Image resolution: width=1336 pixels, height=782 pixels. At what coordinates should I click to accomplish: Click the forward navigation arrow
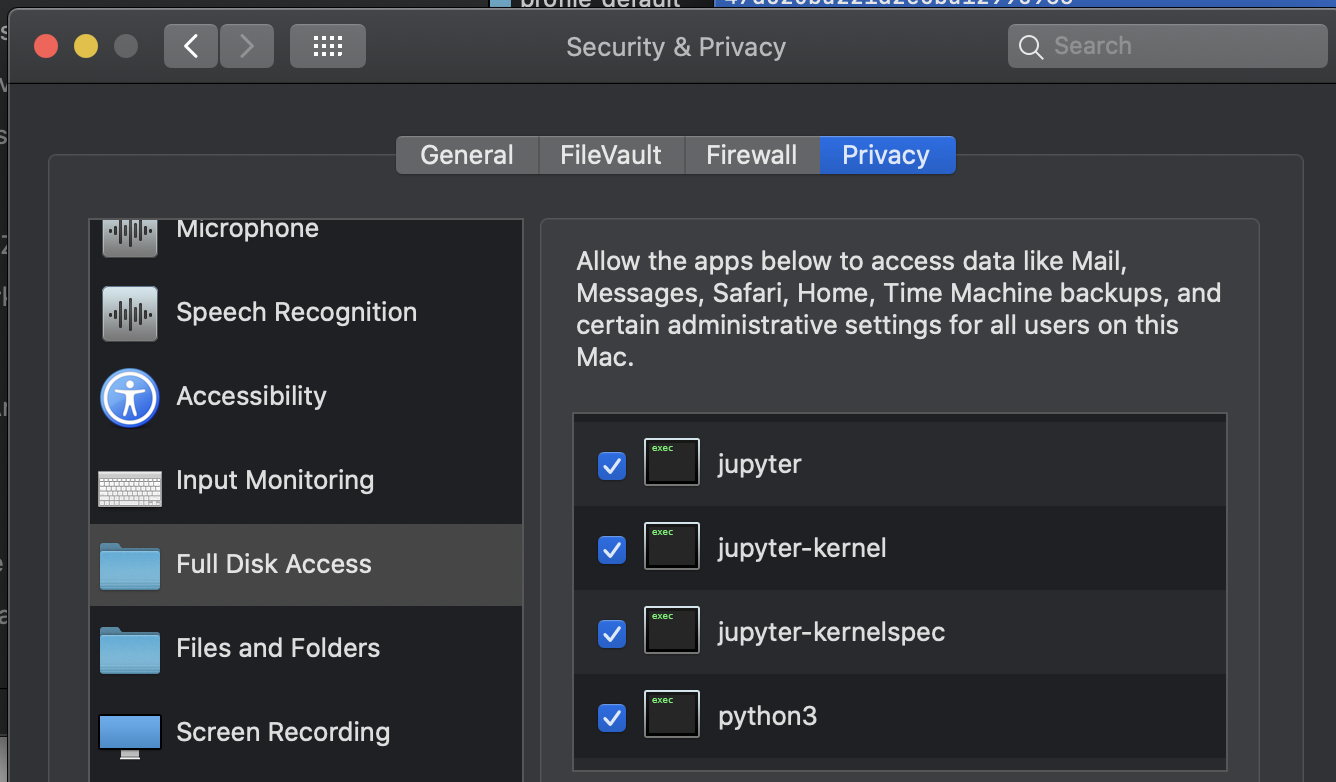pos(246,45)
